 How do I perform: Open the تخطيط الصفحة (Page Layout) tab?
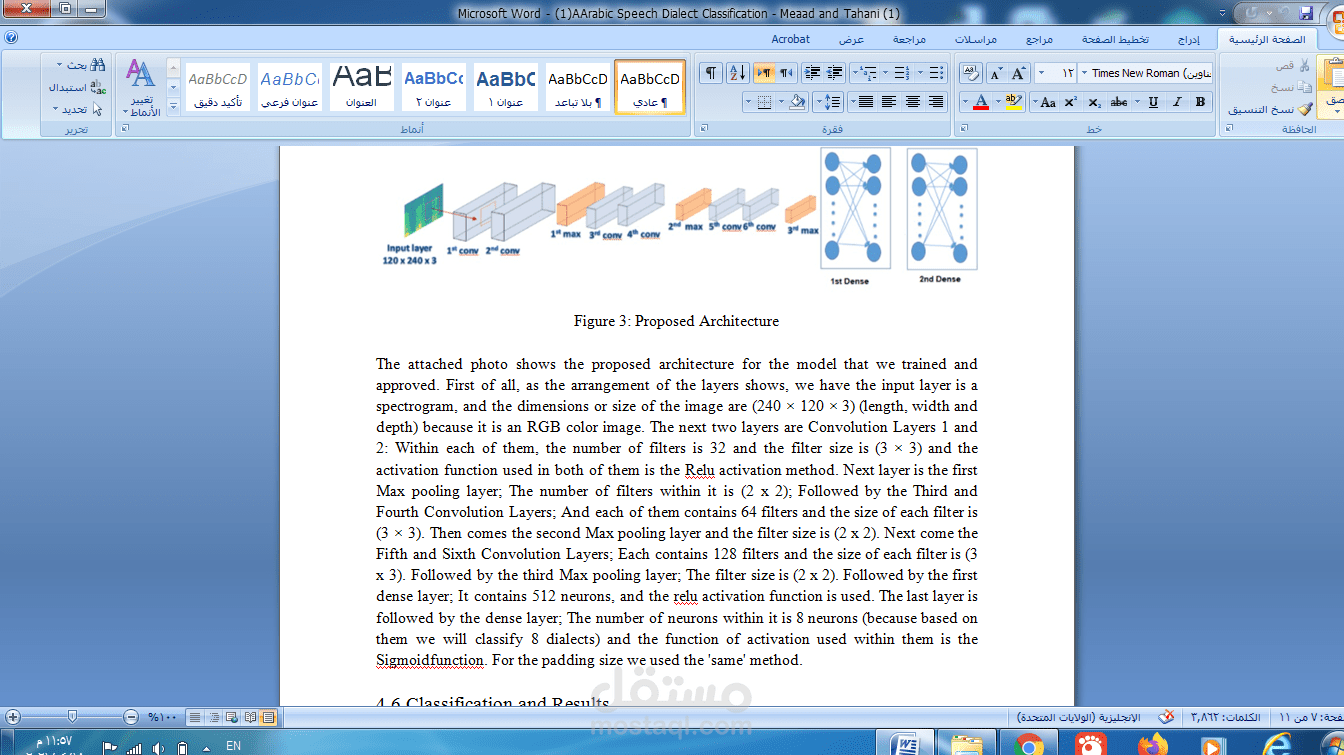tap(1115, 39)
